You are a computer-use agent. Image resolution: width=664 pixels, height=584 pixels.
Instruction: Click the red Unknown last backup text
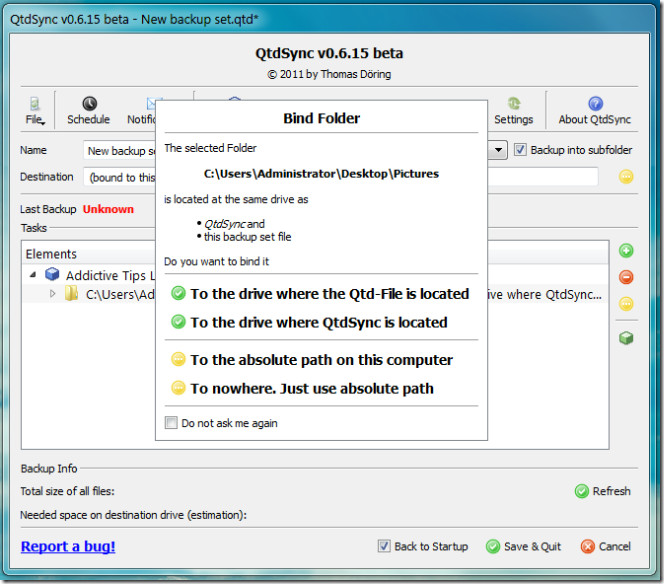(108, 209)
